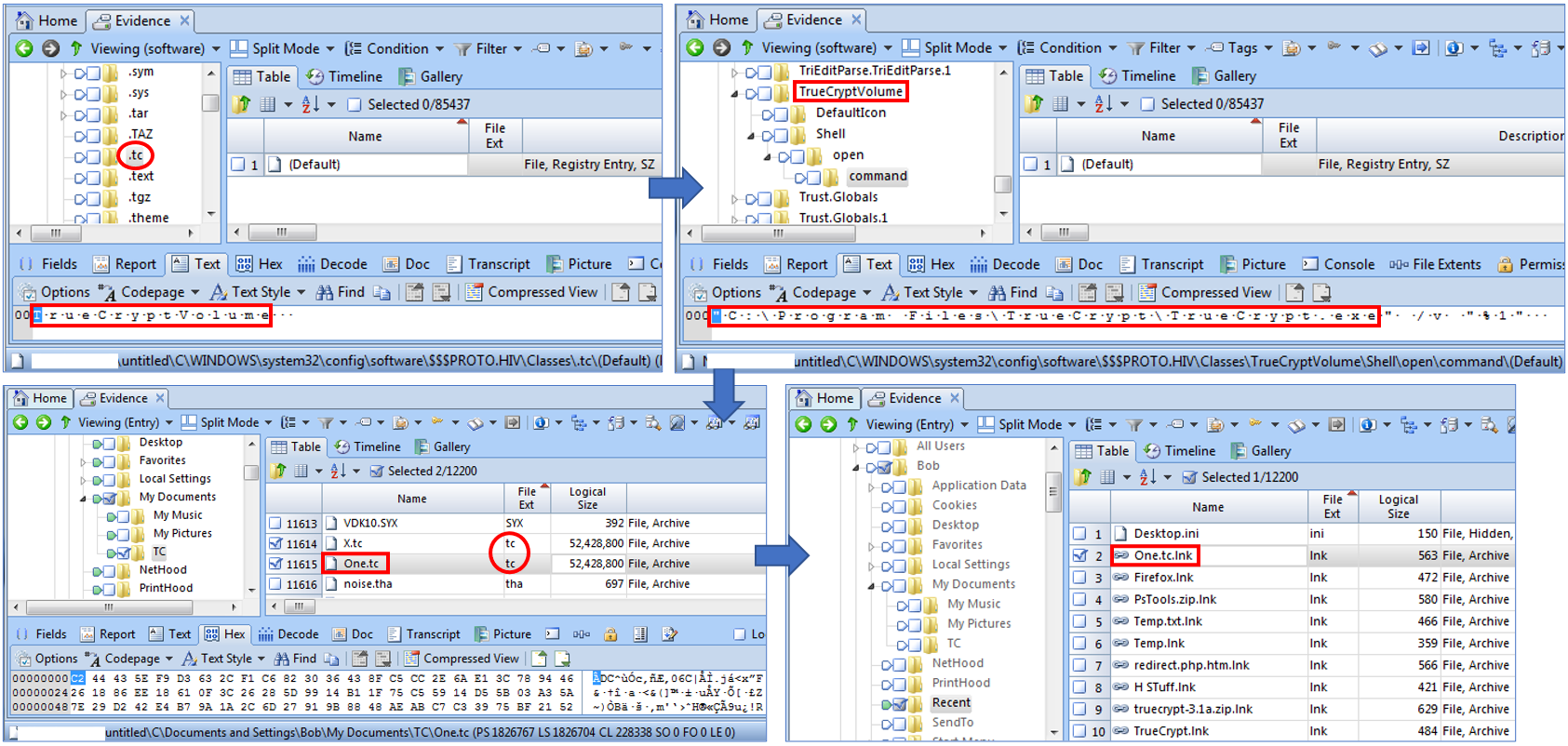Click the Console icon in the TrueCryptVolume view pane
This screenshot has width=1568, height=746.
click(1310, 264)
